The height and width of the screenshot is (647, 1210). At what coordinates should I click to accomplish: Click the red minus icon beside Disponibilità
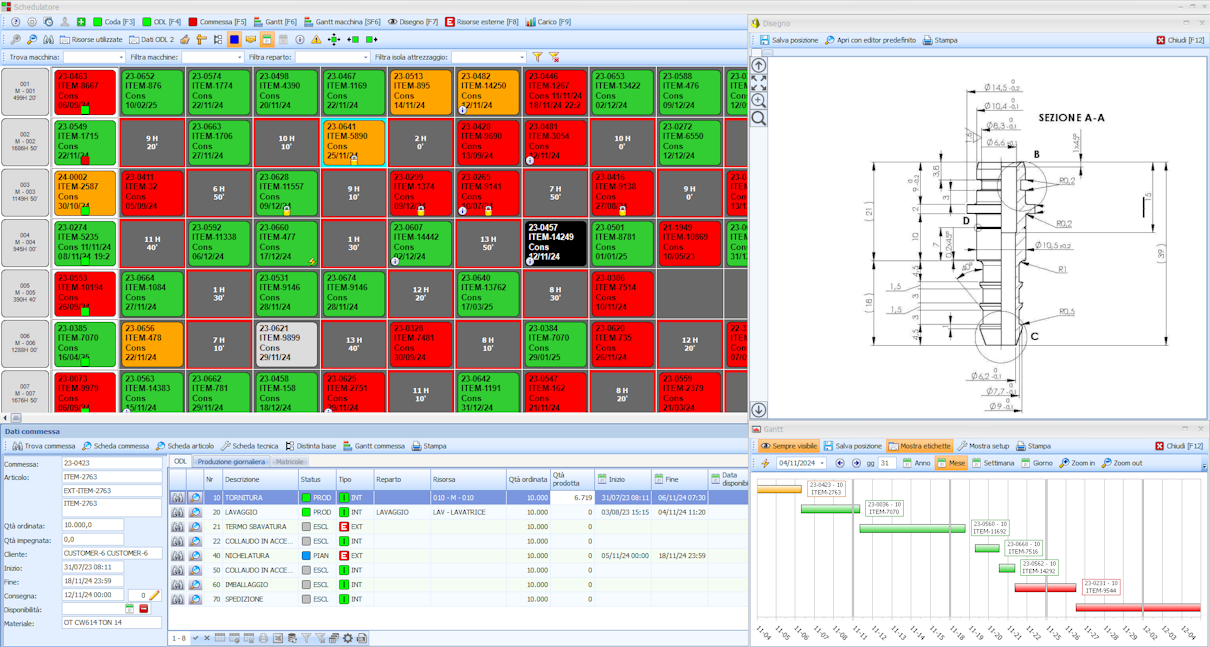pos(143,608)
